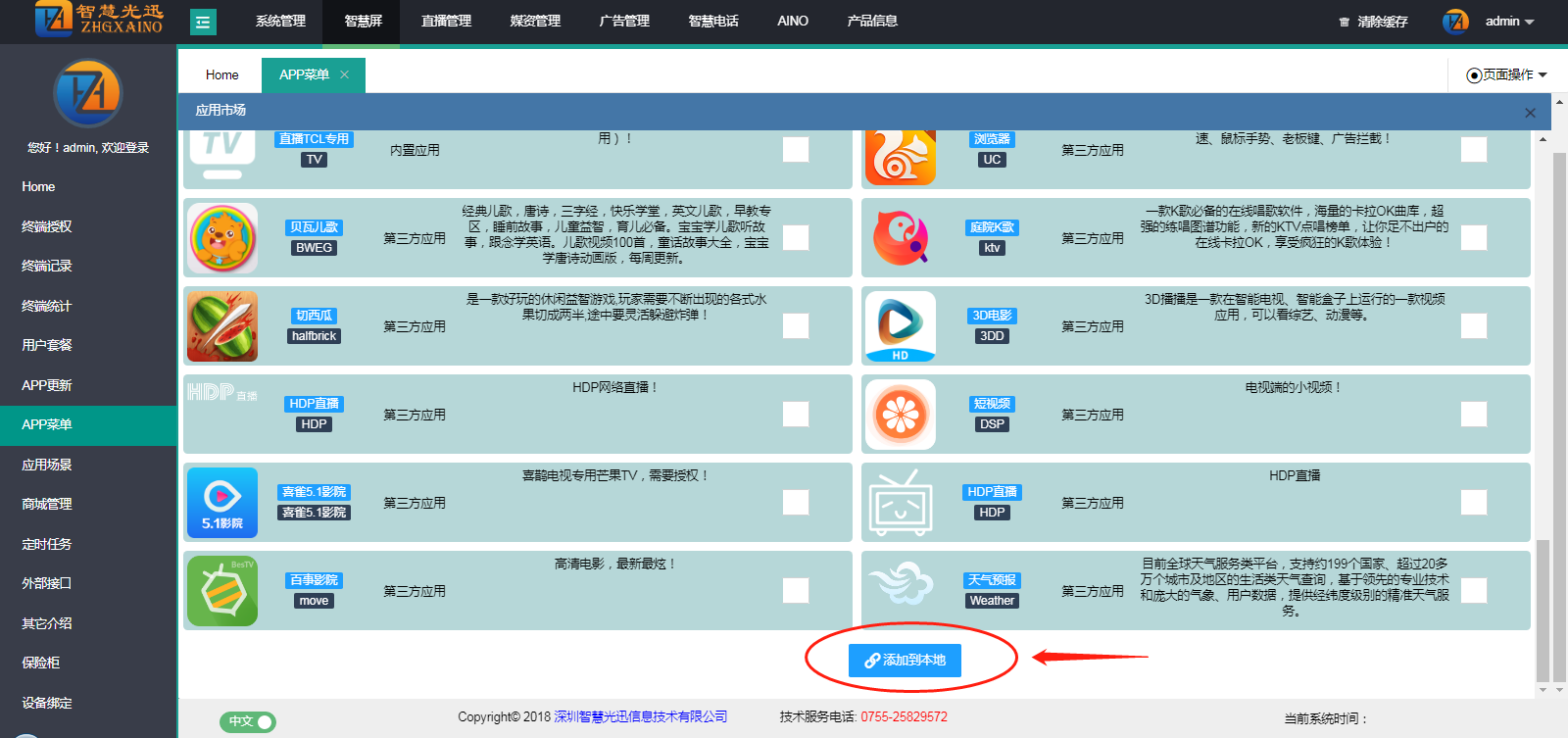Viewport: 1568px width, 738px height.
Task: Check the box for 贝瓦儿歌 app
Action: [x=796, y=238]
